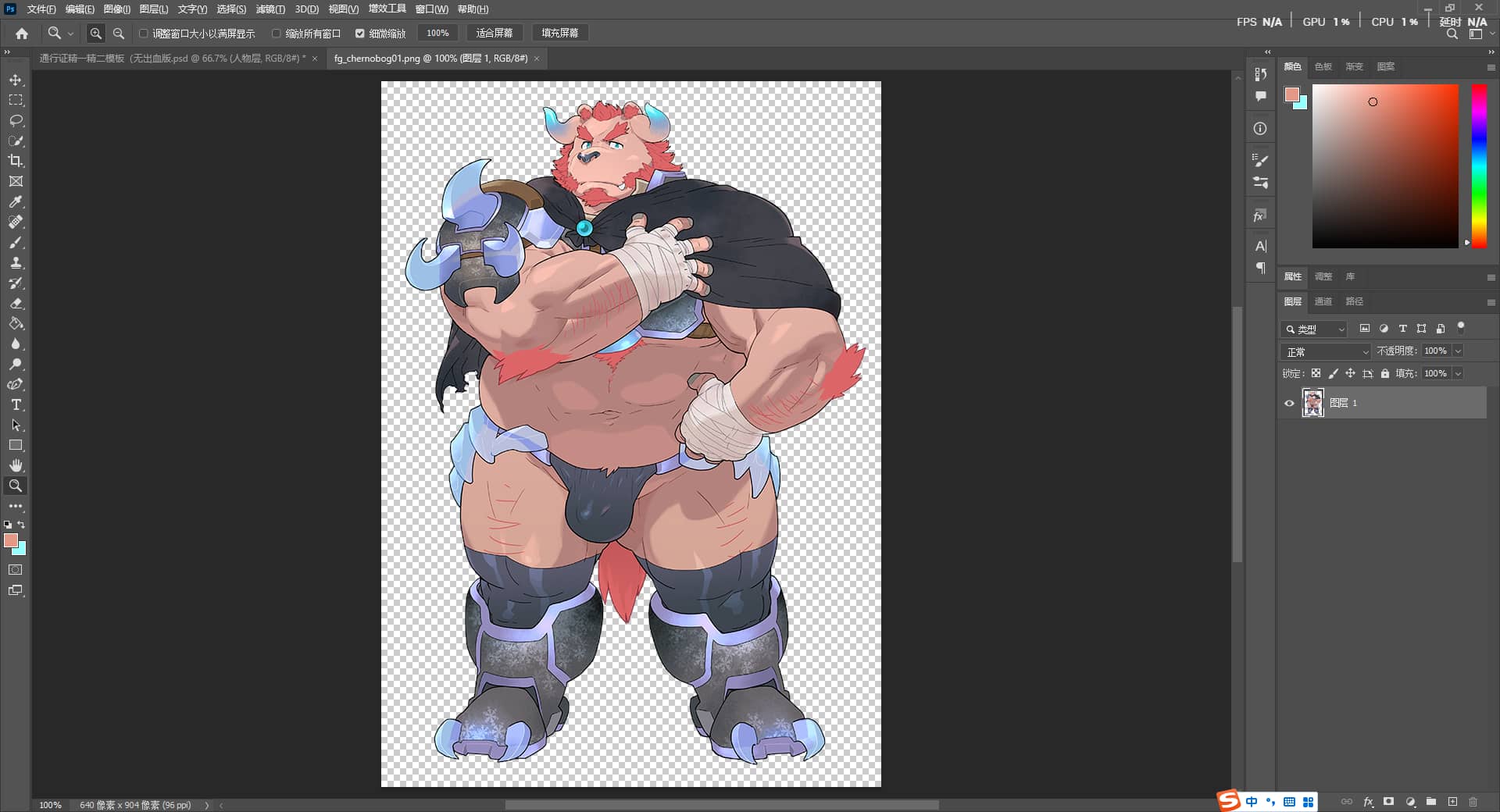Add a layer mask

tap(1388, 802)
